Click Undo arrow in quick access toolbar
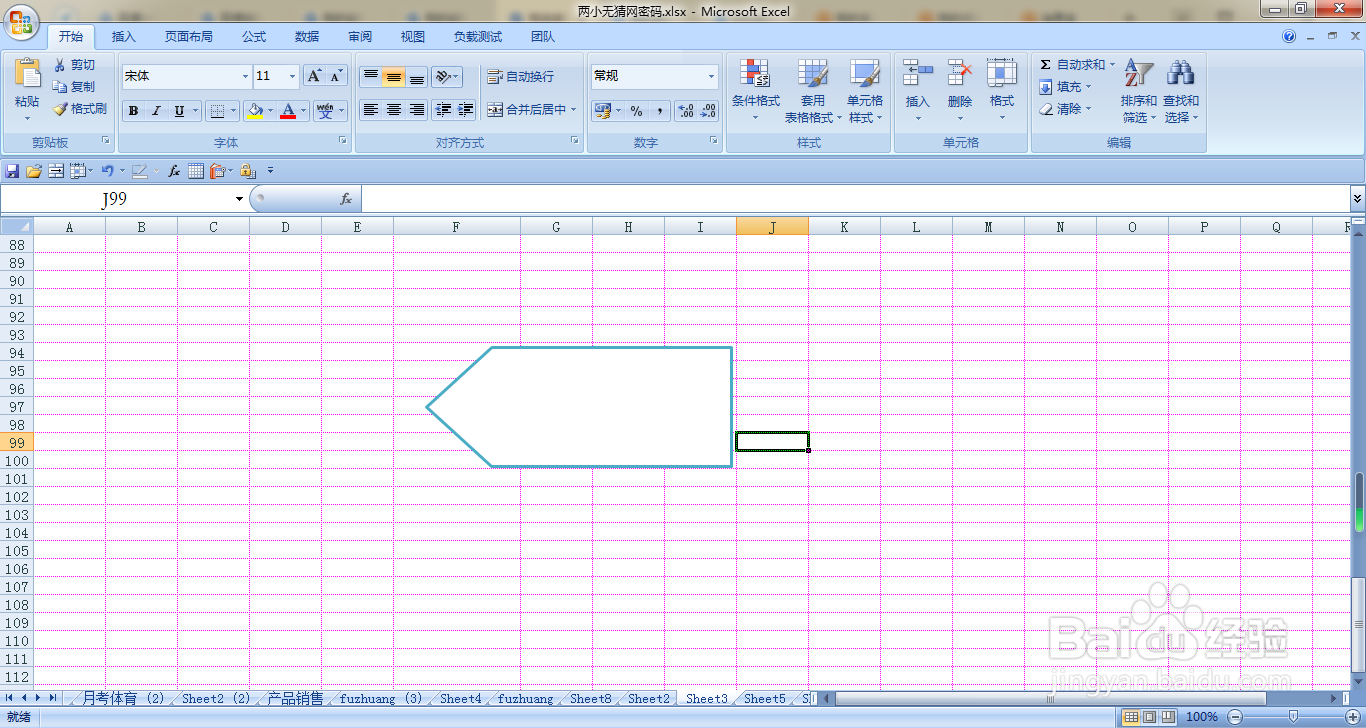Screen dimensions: 1366x728 pos(107,171)
